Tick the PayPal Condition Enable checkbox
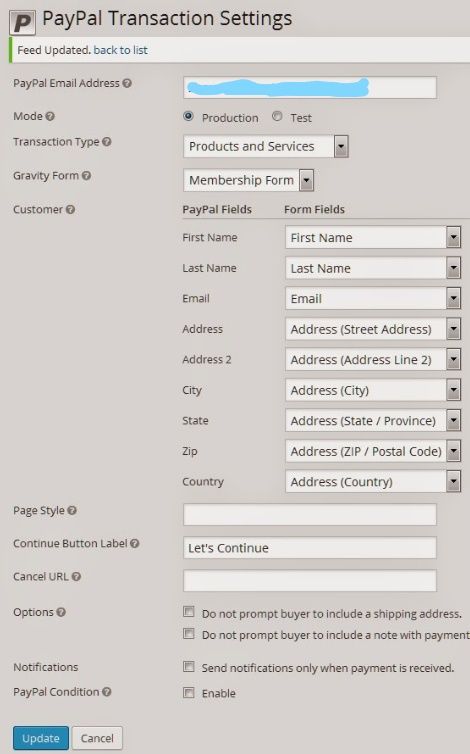 pos(189,692)
